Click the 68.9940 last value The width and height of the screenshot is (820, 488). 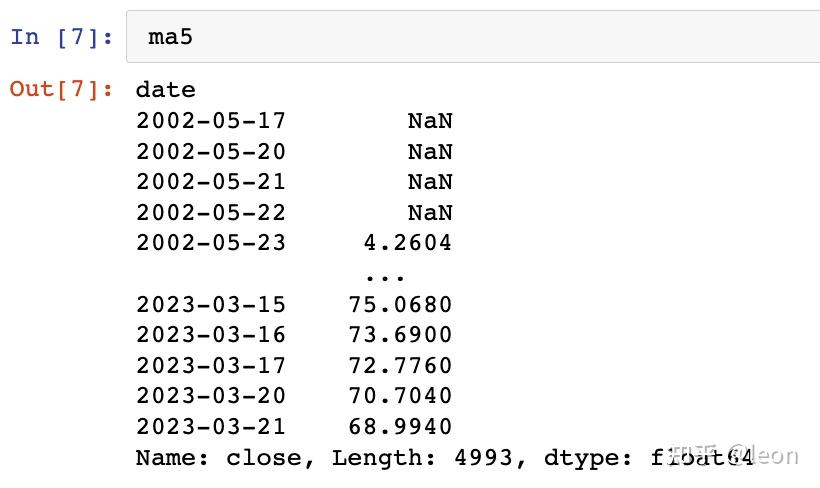(x=400, y=426)
